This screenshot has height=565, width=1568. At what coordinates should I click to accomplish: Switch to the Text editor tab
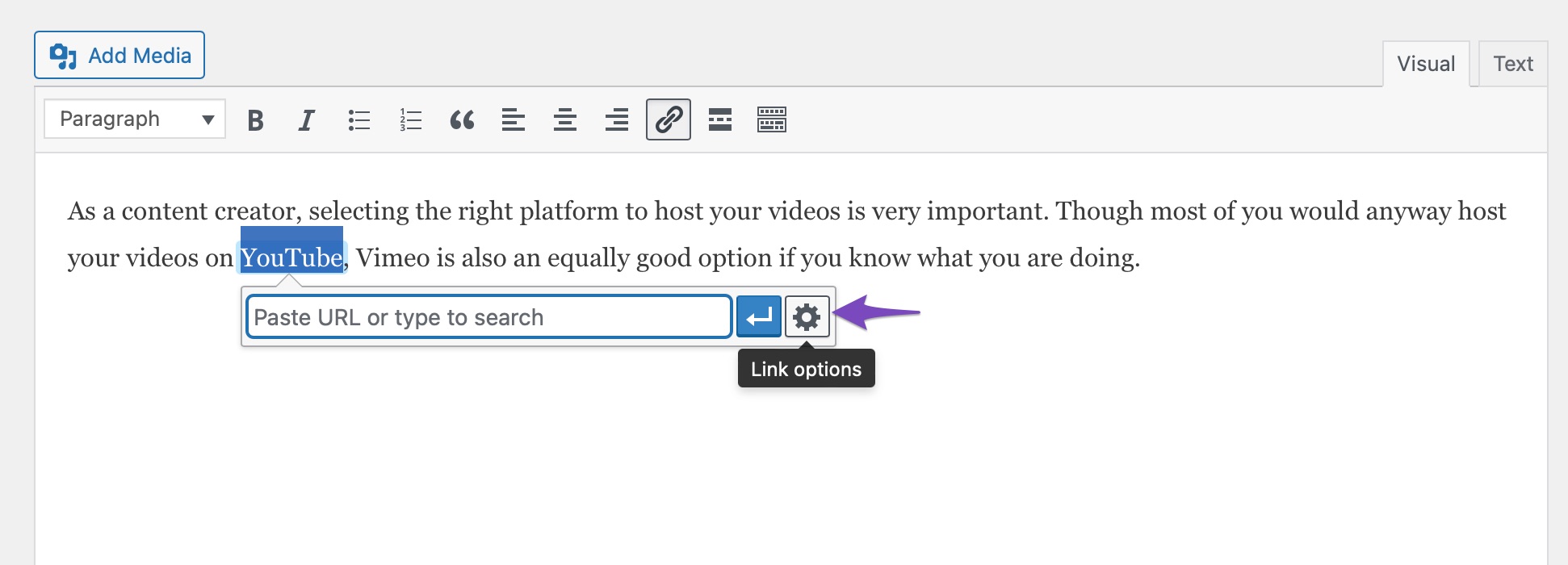point(1513,64)
